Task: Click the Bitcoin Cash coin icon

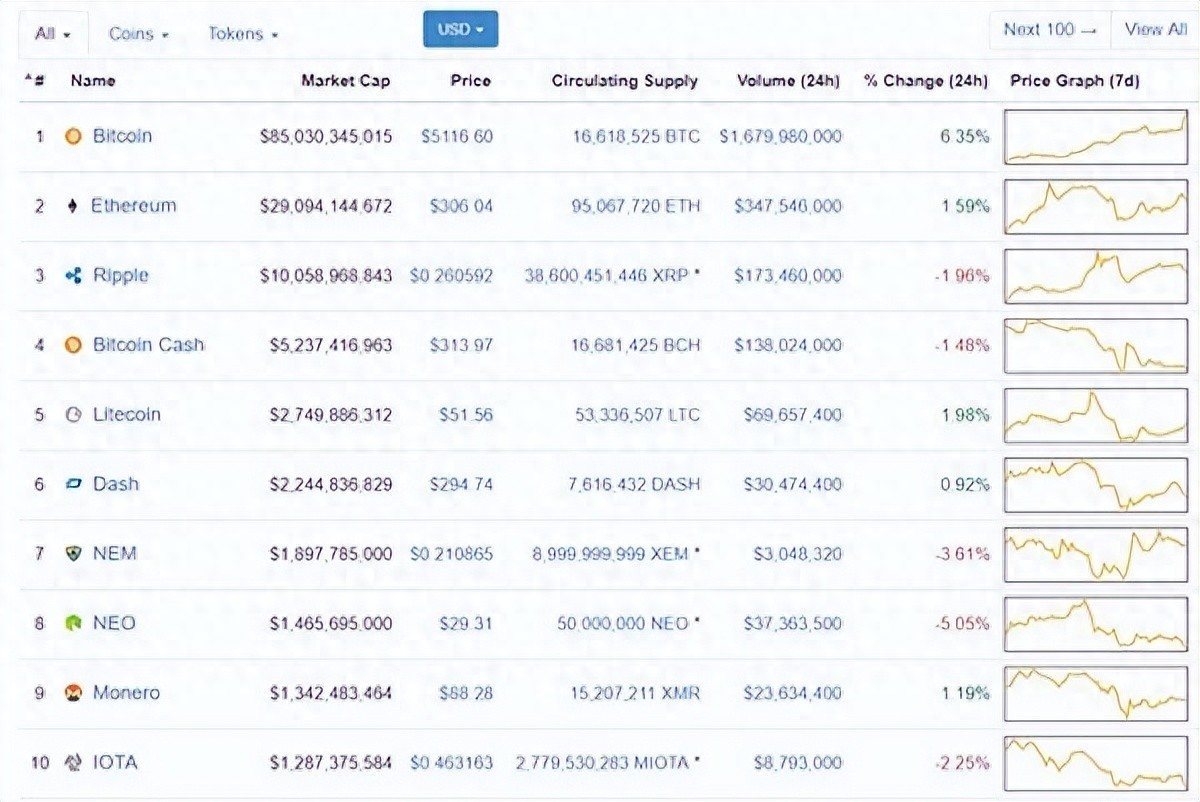Action: point(73,345)
